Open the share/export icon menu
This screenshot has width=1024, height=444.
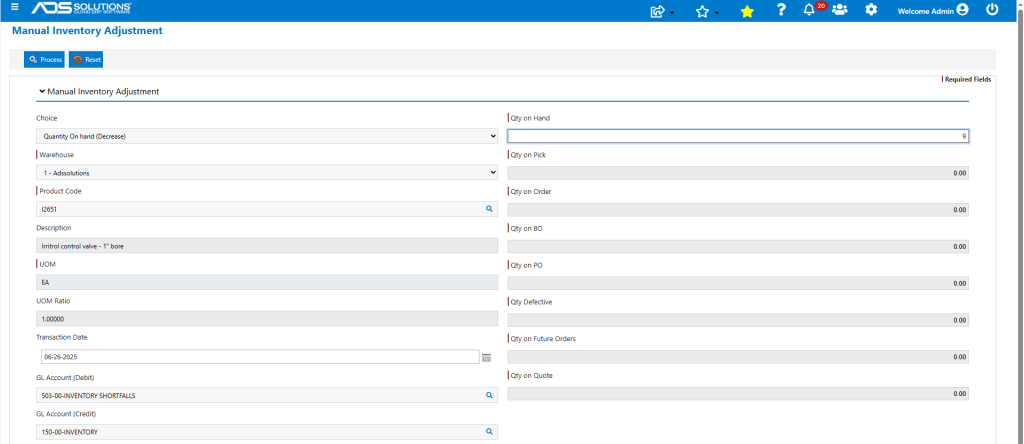pos(658,11)
